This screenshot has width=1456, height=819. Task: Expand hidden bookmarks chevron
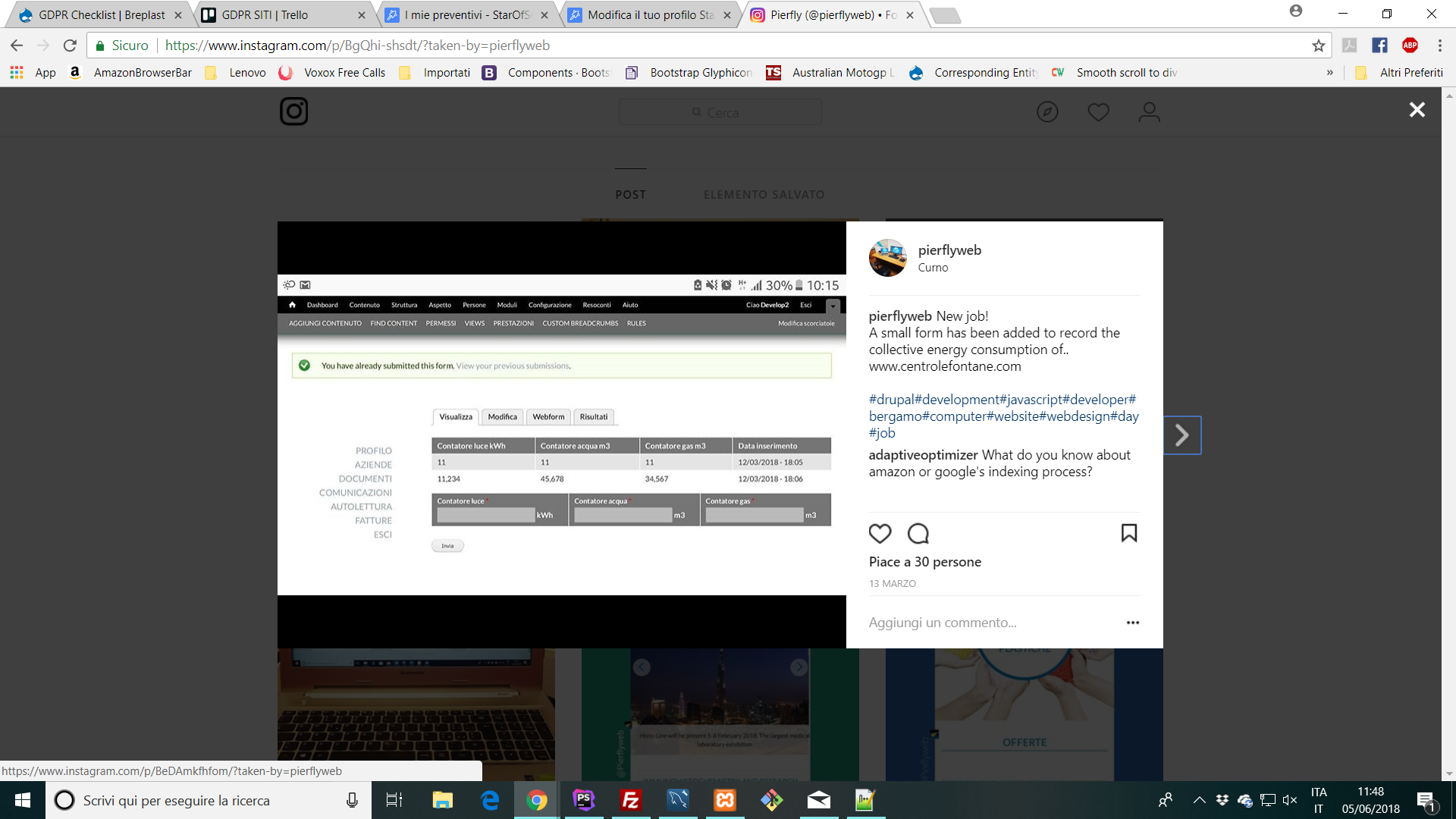tap(1329, 73)
